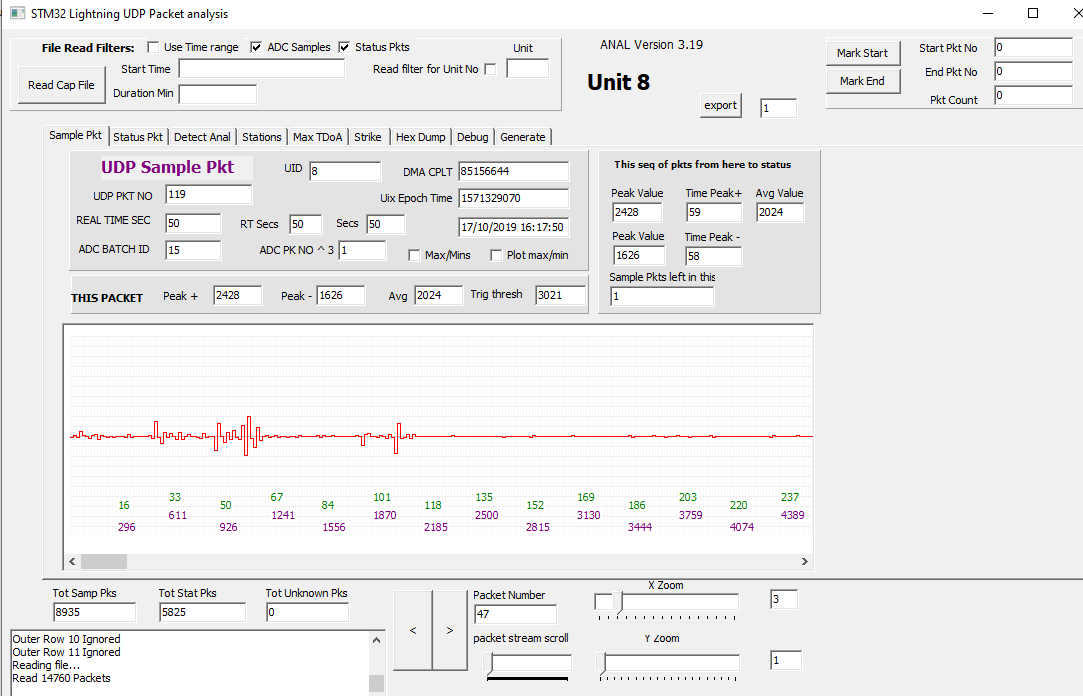Select the Hex Dump tab
Viewport: 1083px width, 696px height.
tap(421, 137)
